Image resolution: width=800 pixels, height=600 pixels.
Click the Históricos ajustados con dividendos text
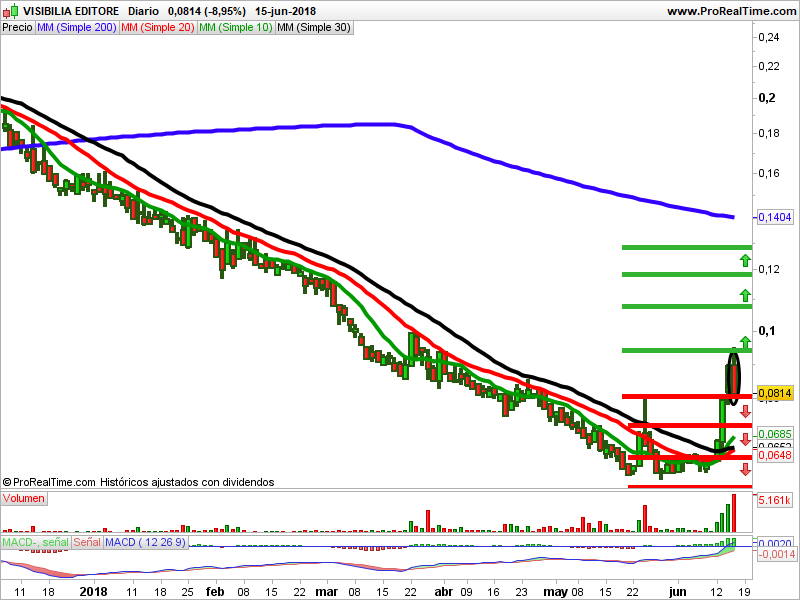187,482
